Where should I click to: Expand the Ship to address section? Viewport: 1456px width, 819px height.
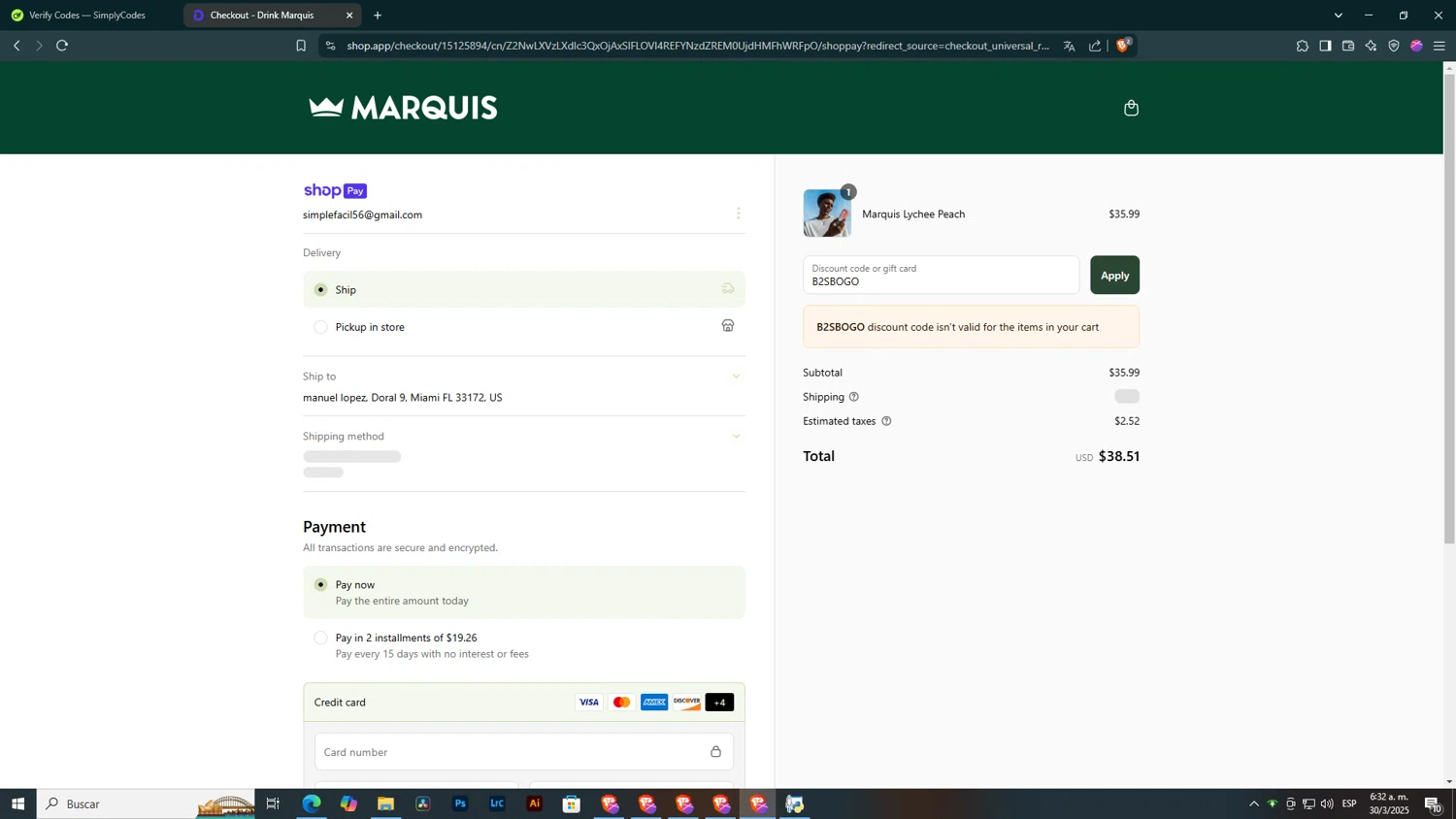point(736,377)
